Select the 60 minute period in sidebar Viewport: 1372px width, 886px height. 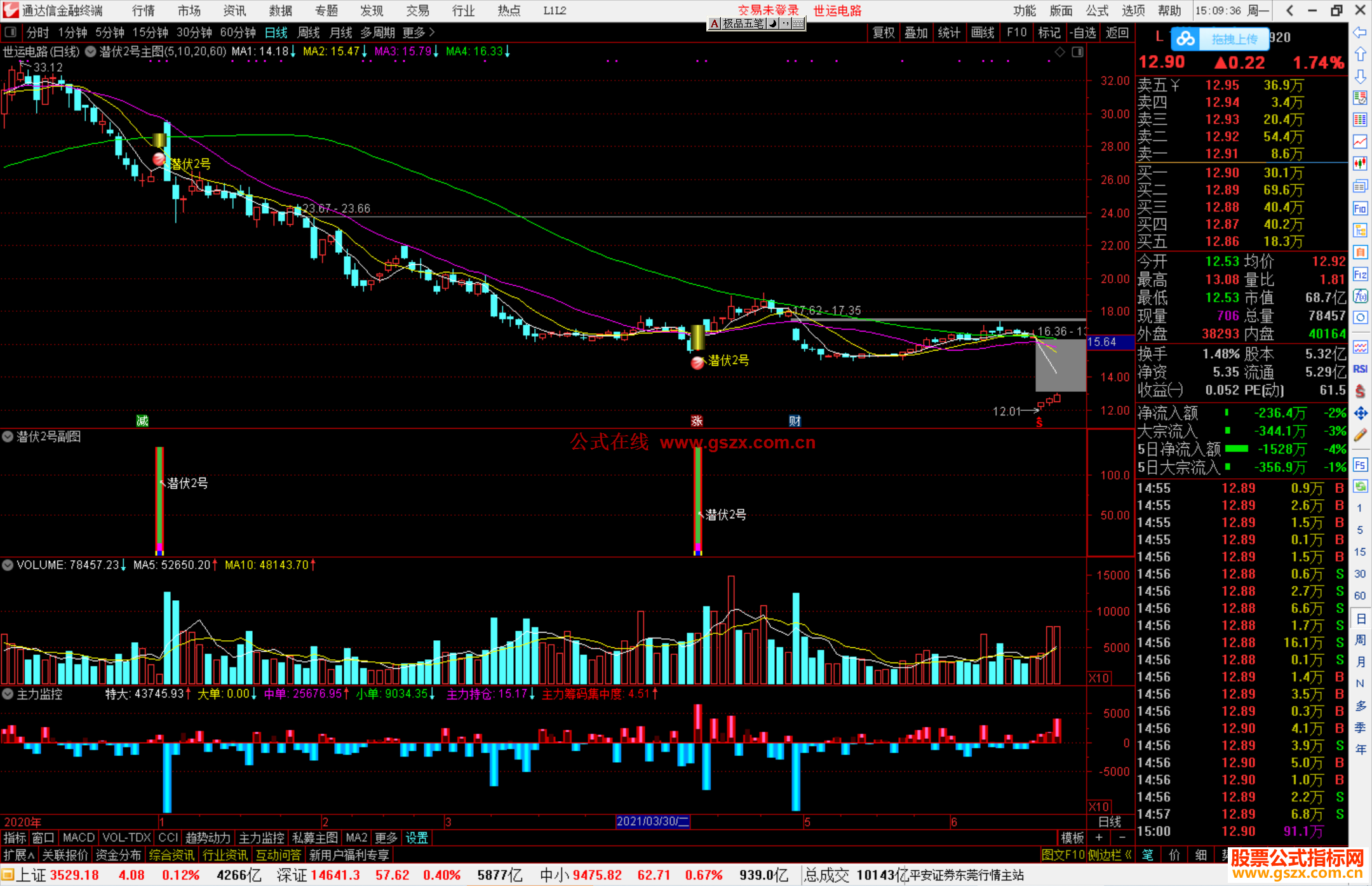coord(1360,596)
